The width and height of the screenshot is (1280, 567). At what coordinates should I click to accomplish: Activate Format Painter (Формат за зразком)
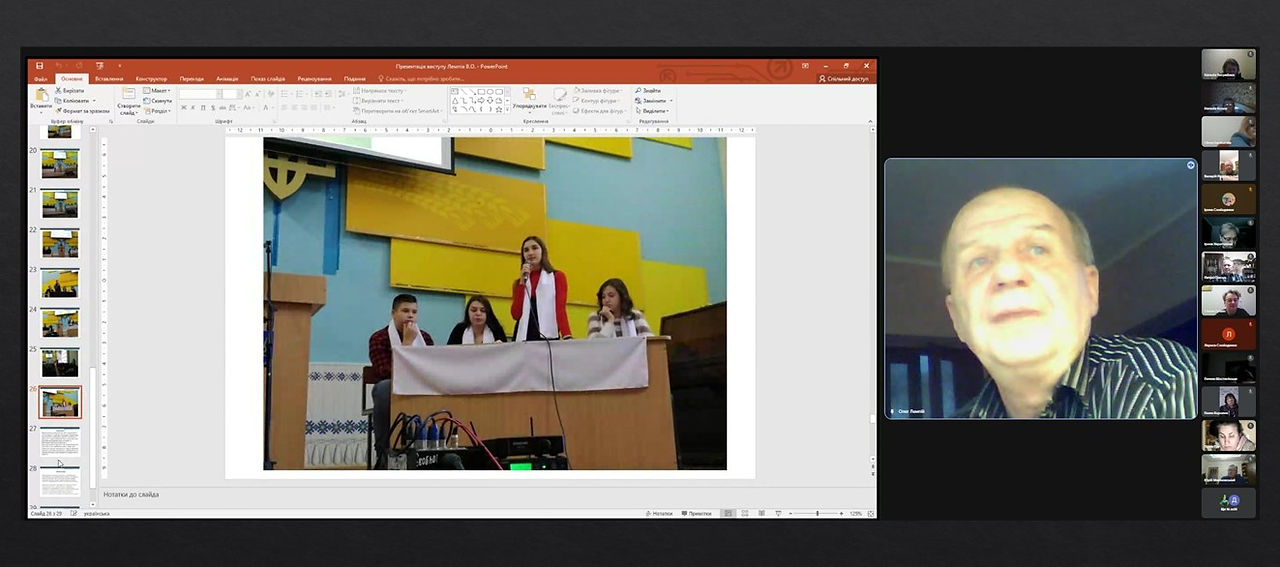(x=82, y=111)
